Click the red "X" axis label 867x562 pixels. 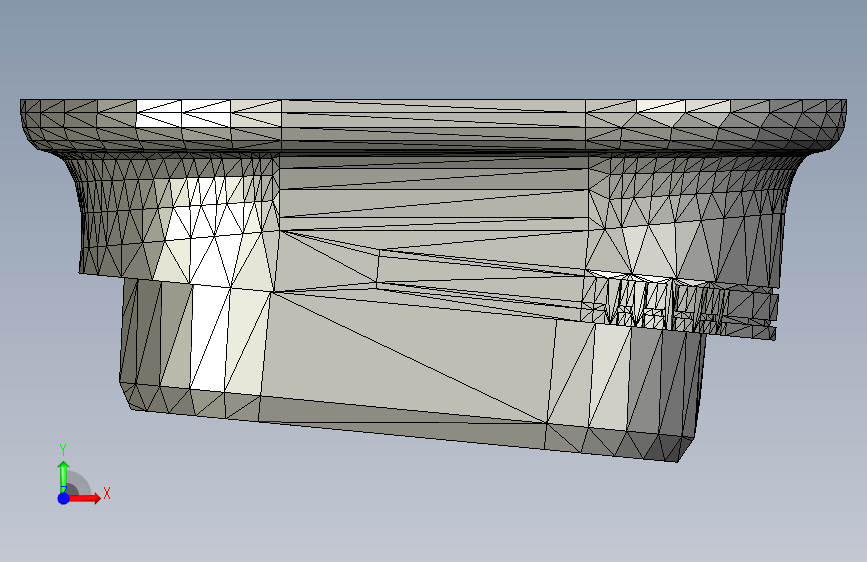coord(107,493)
